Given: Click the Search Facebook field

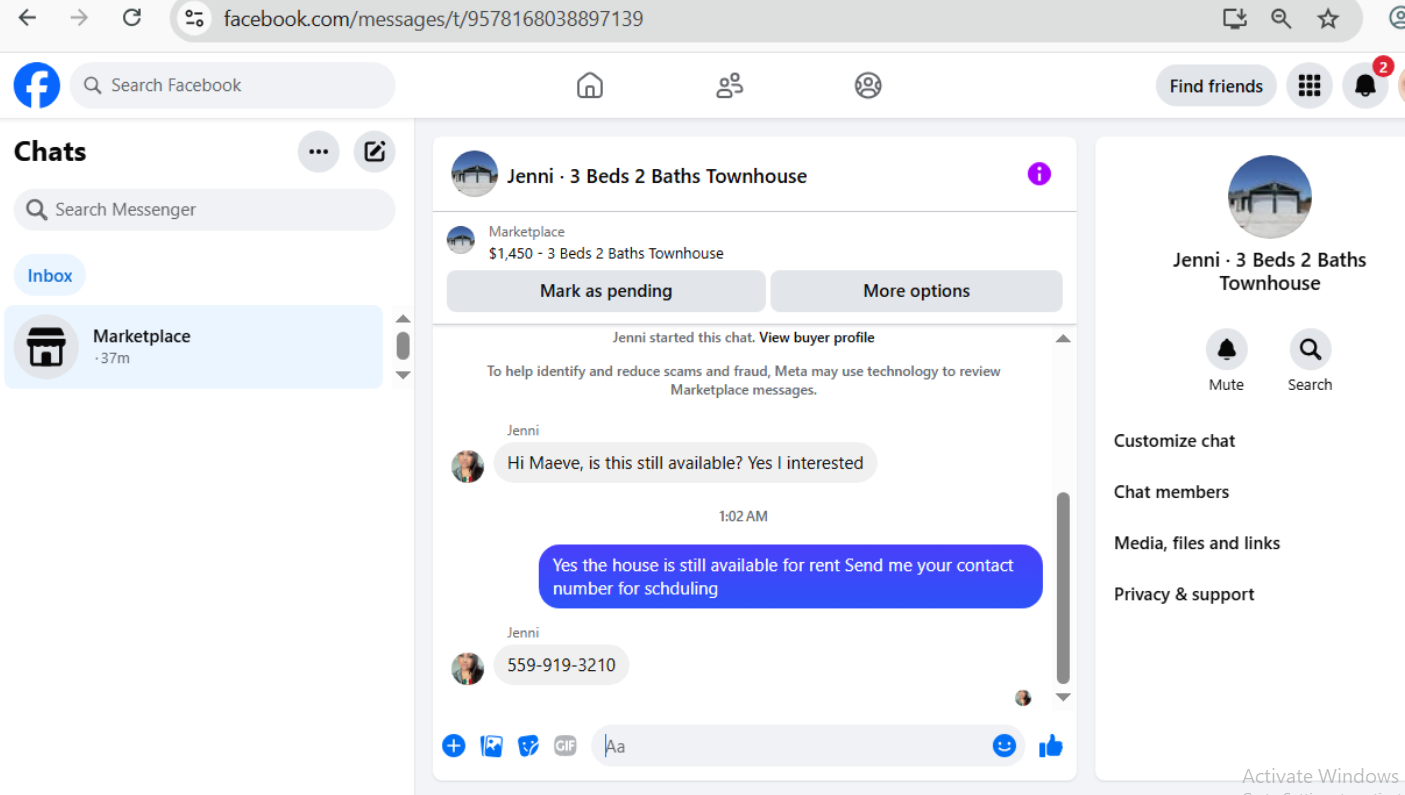Looking at the screenshot, I should point(233,85).
